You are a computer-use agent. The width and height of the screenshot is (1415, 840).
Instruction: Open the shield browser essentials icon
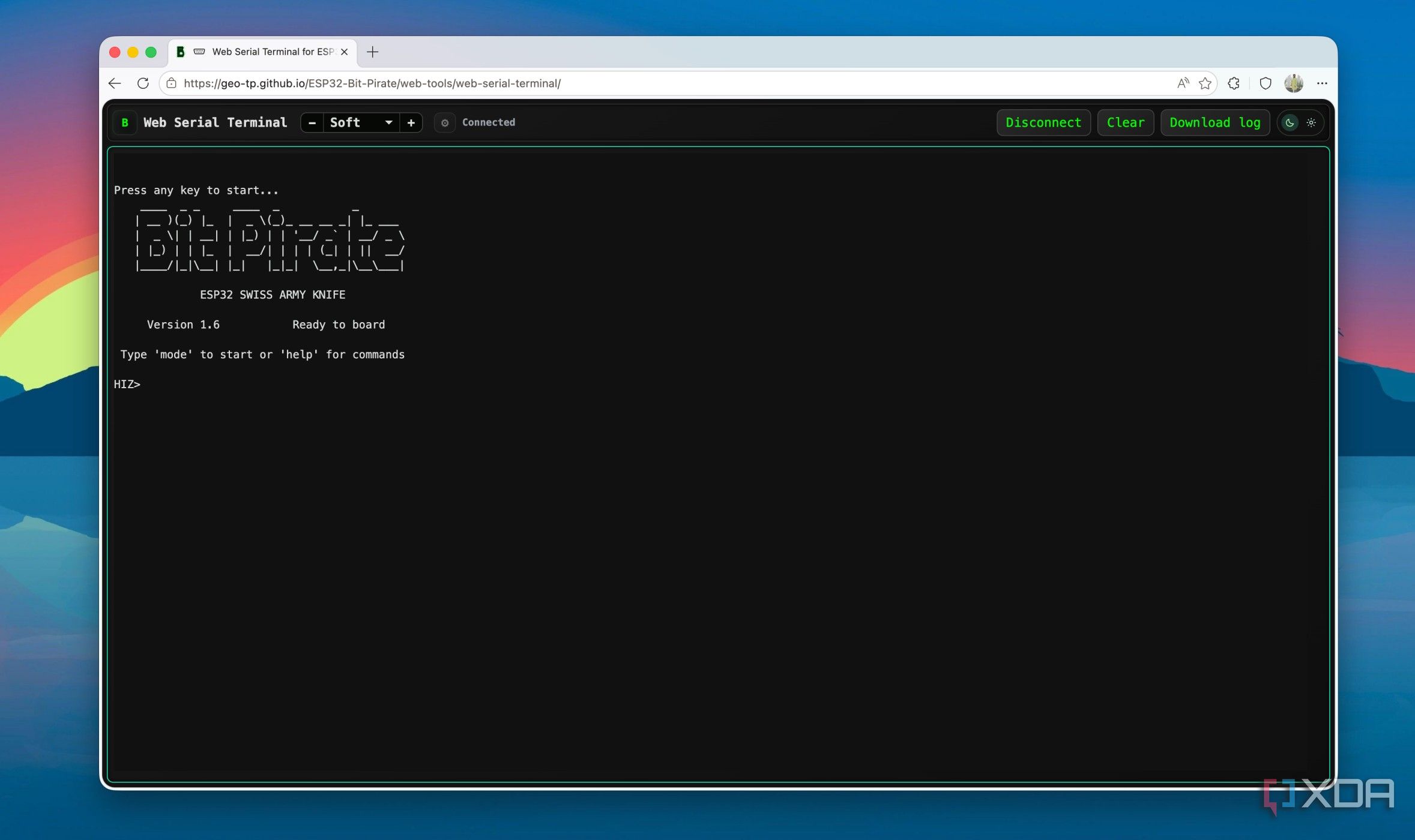[1265, 83]
